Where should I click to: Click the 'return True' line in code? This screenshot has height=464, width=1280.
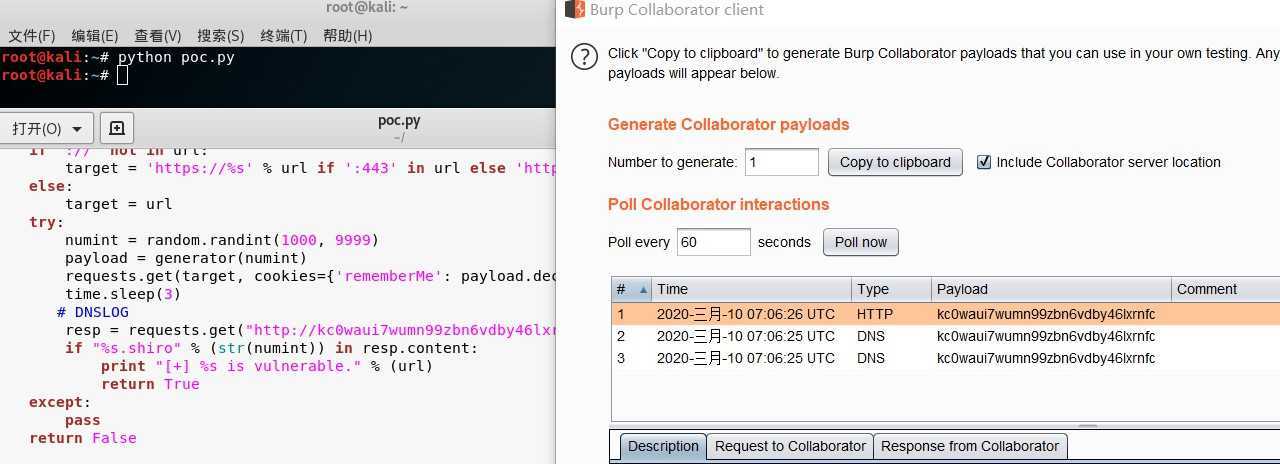coord(150,384)
